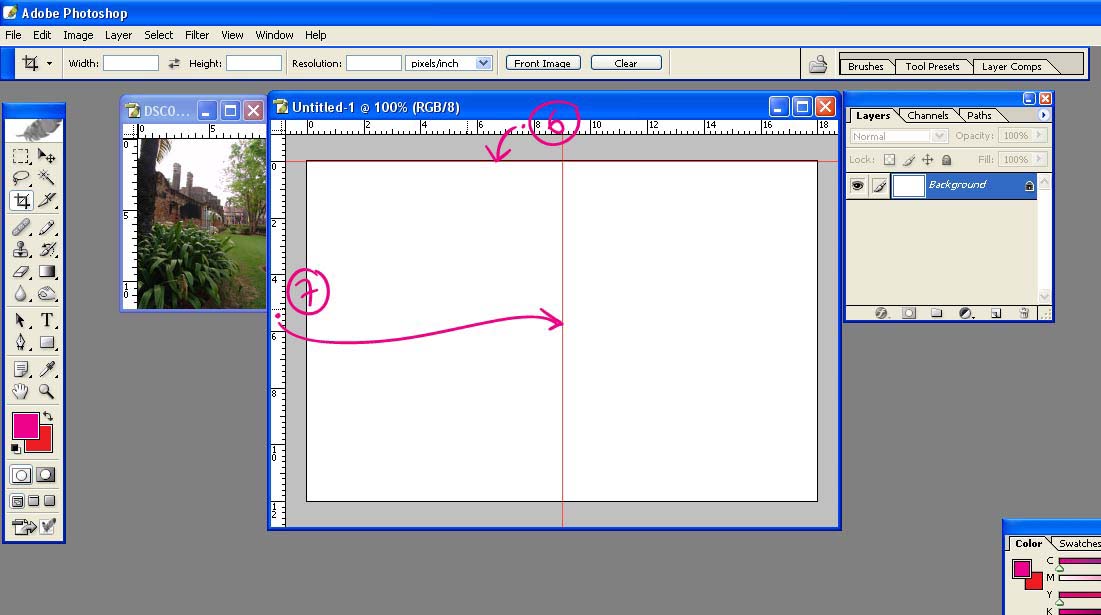Screen dimensions: 1101x615
Task: Open the Crop tool preset picker arrow
Action: pos(49,63)
